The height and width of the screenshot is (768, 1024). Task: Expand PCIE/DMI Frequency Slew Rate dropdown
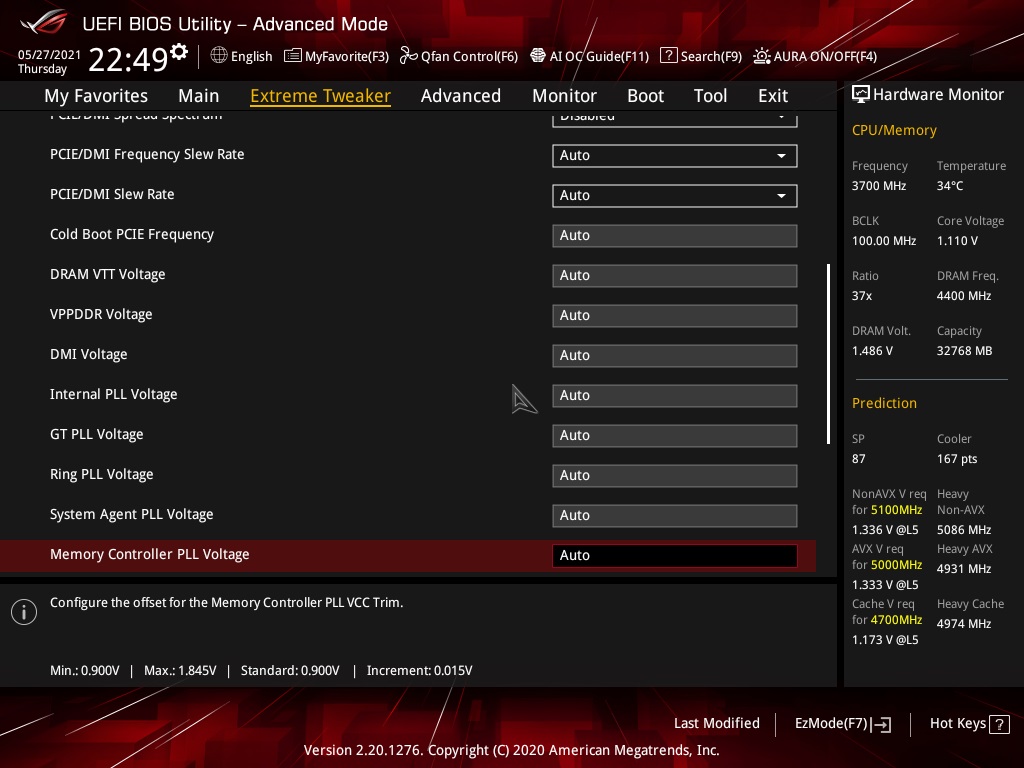click(675, 155)
